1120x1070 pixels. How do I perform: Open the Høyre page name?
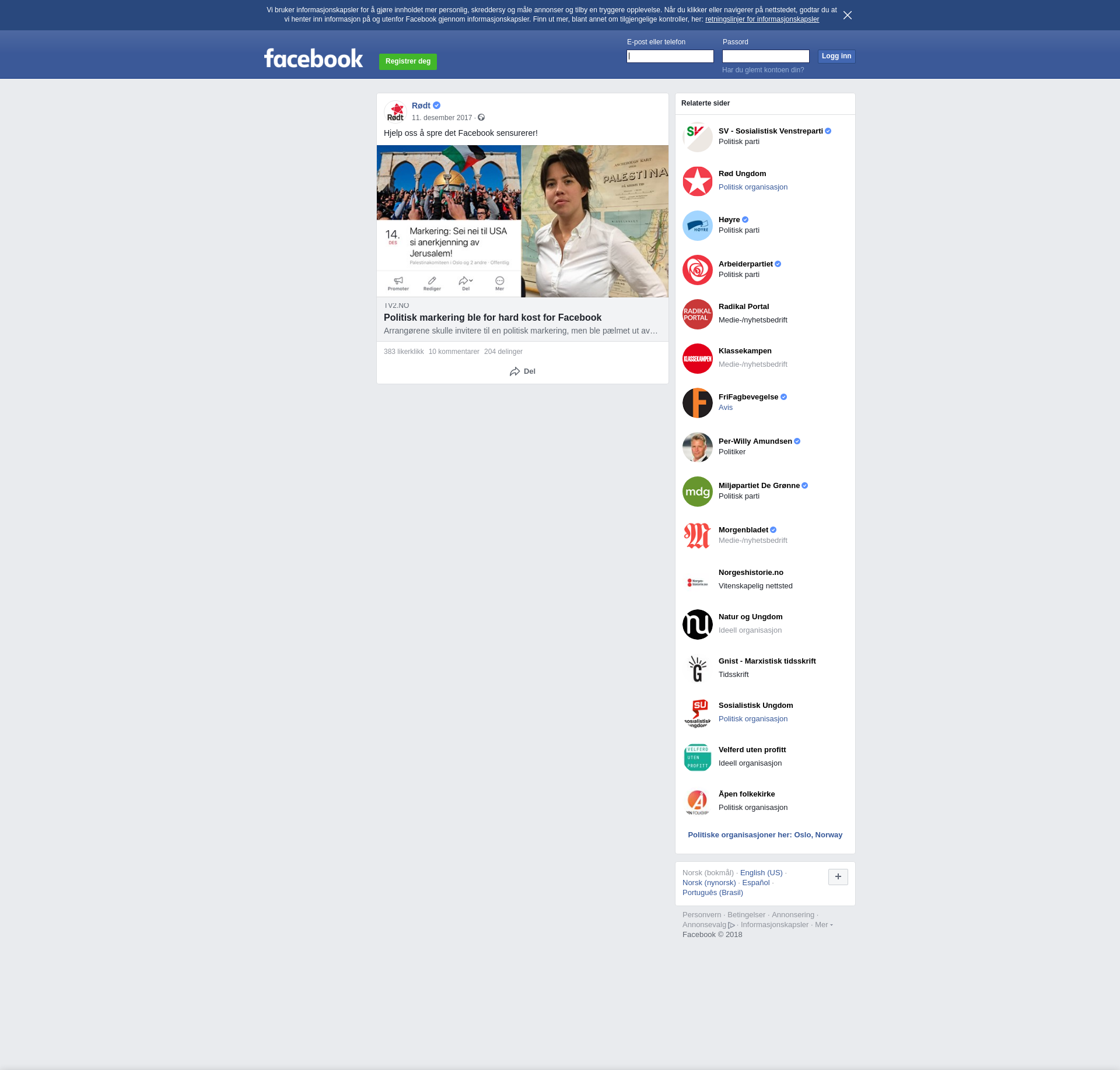point(729,220)
